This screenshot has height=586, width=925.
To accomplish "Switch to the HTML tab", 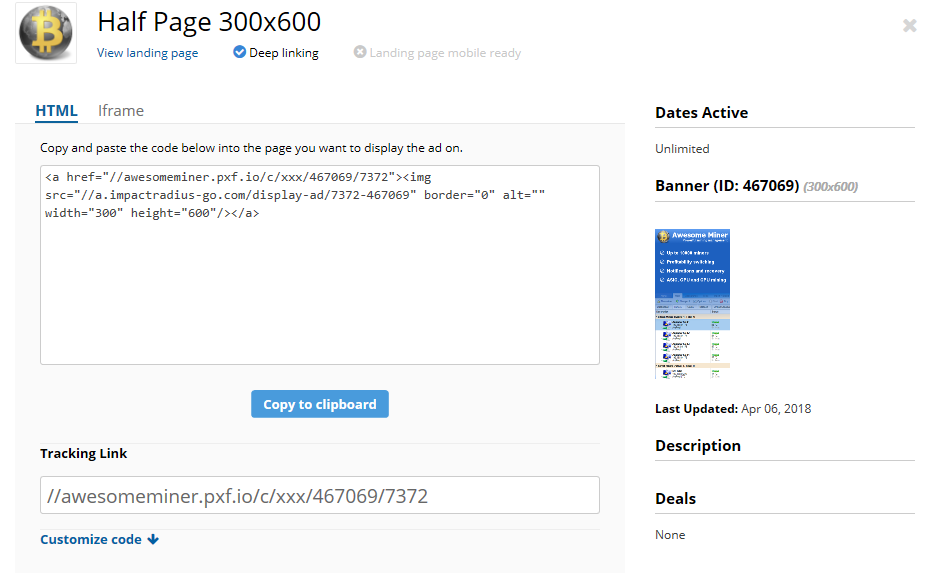I will click(x=57, y=110).
